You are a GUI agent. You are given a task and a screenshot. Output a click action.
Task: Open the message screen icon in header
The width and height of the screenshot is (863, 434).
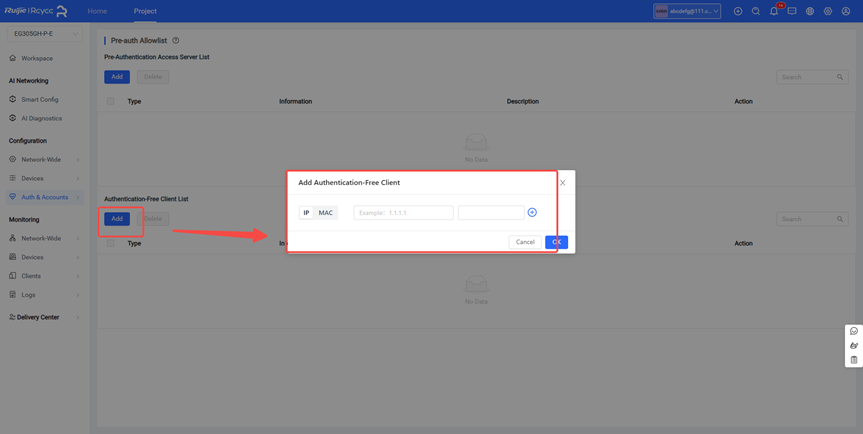tap(792, 11)
